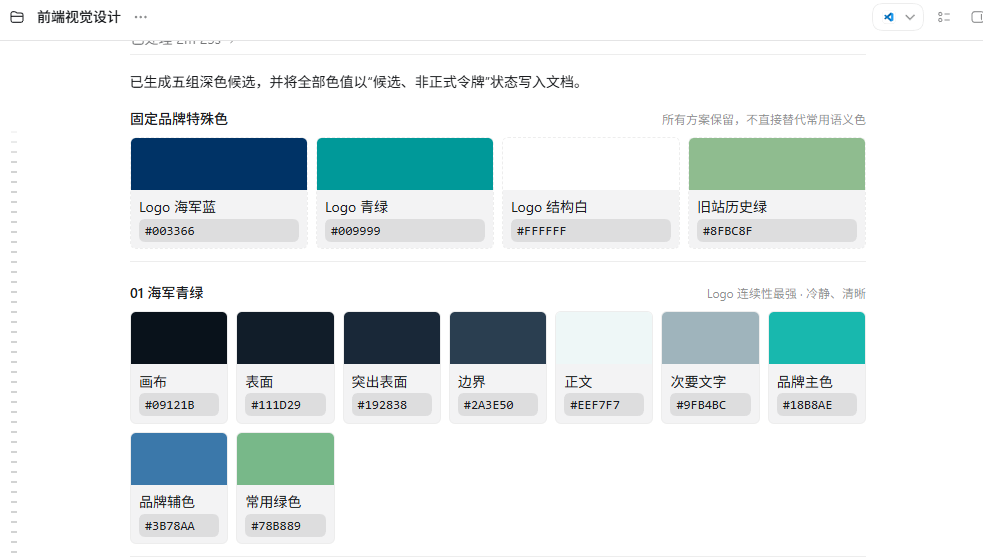983x559 pixels.
Task: Click the text 所有方案保留,不直接替代常用语义色
Action: pyautogui.click(x=764, y=120)
